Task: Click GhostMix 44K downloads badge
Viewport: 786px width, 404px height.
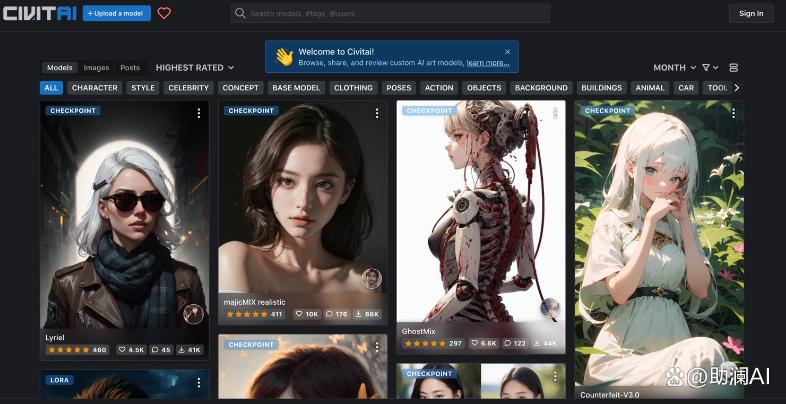Action: click(x=545, y=343)
